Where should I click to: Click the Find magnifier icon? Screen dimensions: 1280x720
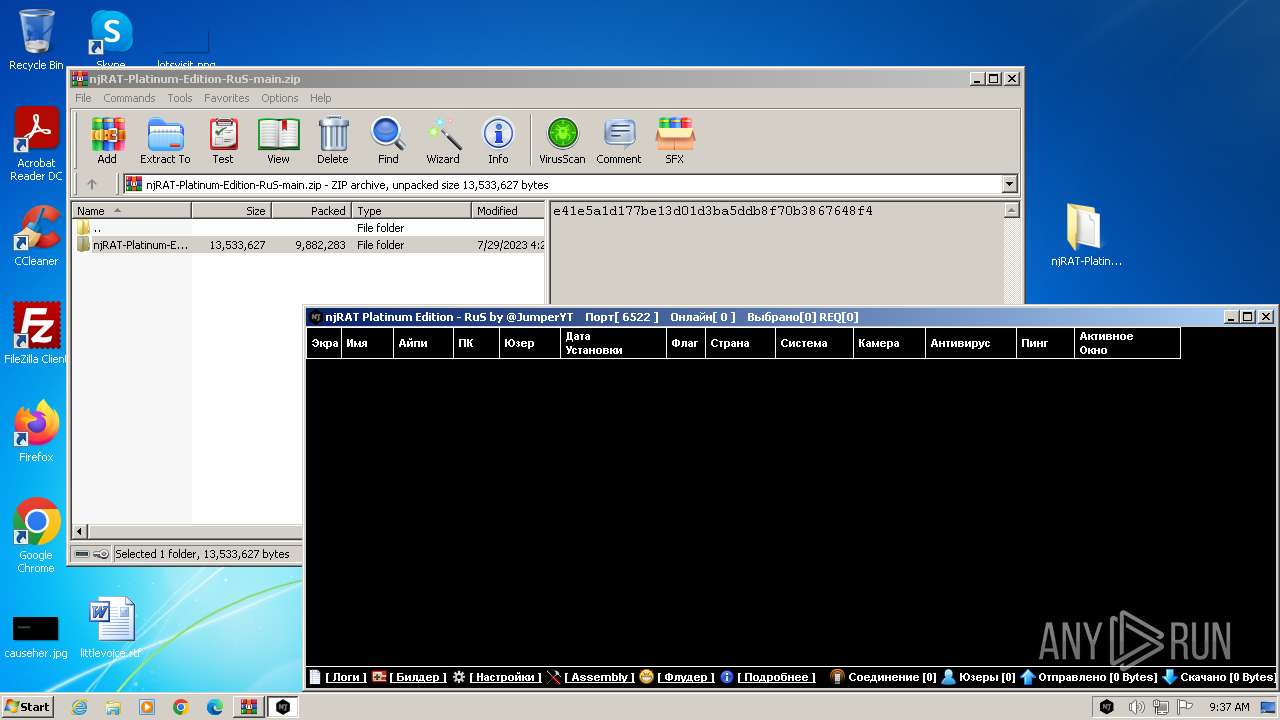pos(388,140)
